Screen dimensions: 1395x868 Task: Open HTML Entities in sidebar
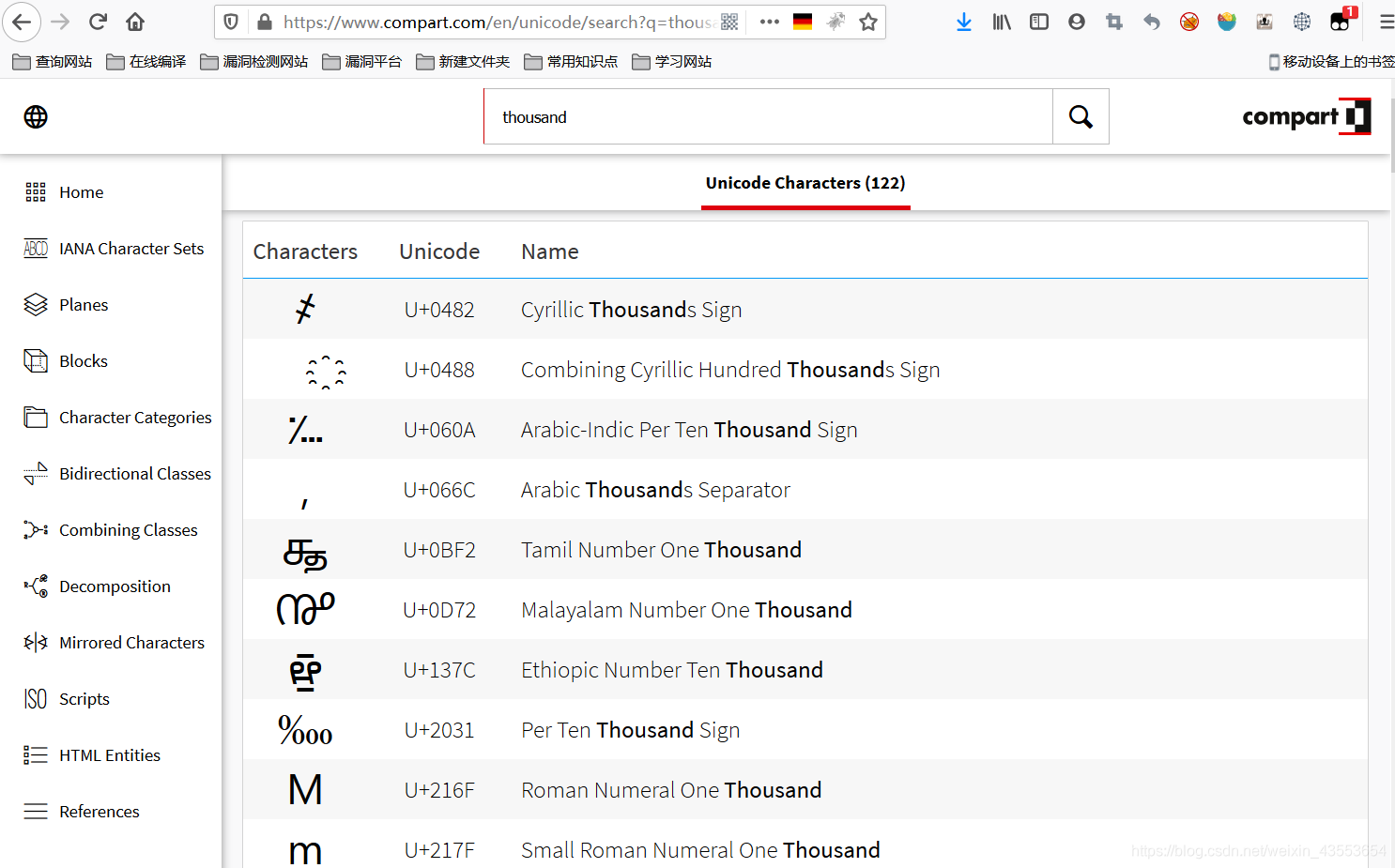click(111, 755)
